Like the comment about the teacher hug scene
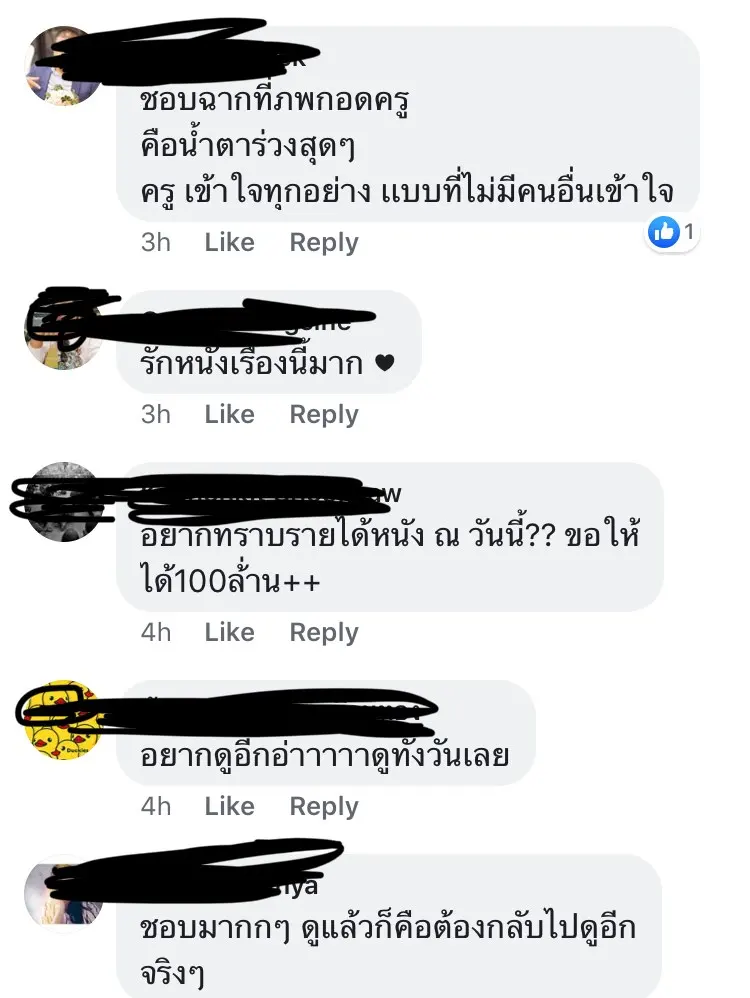 click(x=229, y=242)
